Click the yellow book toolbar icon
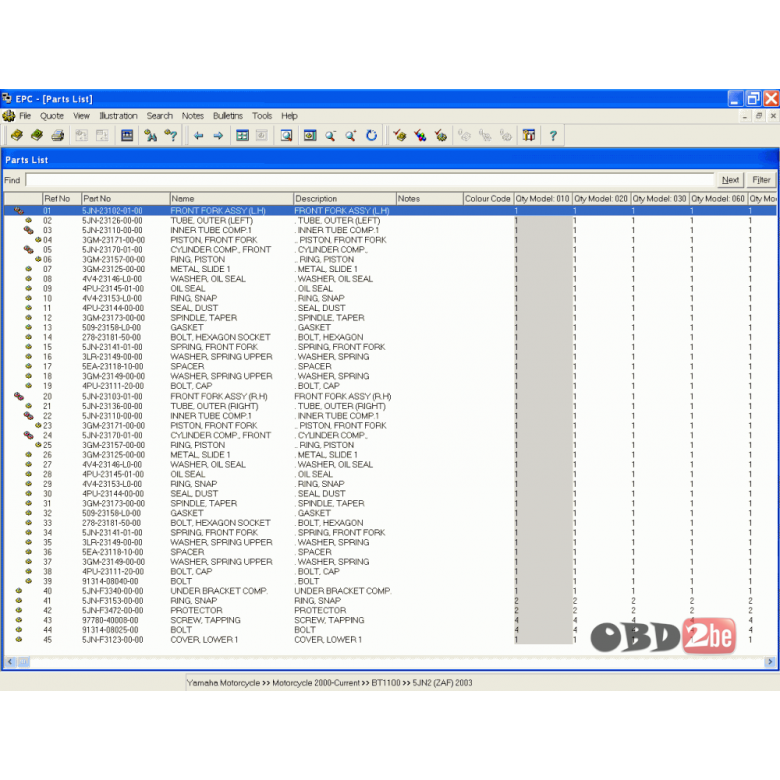The width and height of the screenshot is (780, 780). tap(17, 135)
